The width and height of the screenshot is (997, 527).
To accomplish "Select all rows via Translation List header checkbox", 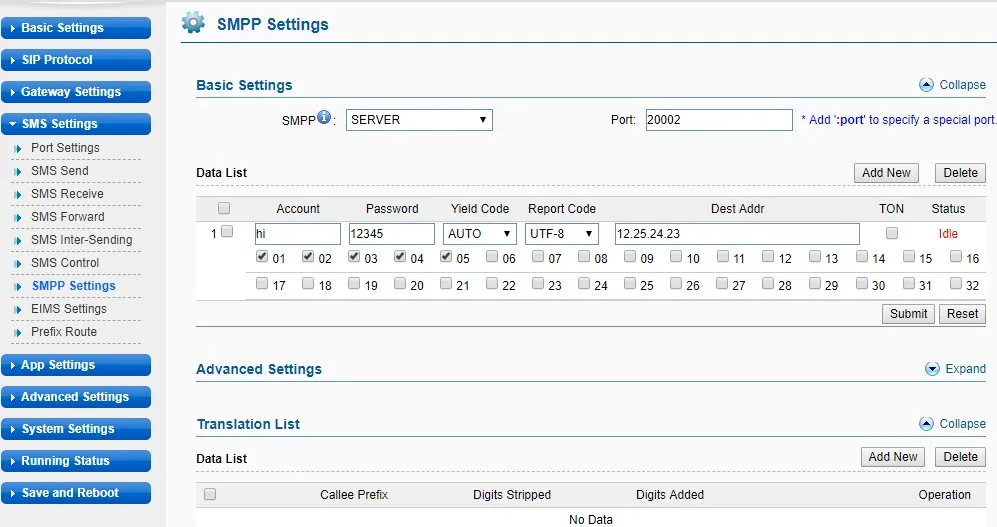I will coord(210,494).
